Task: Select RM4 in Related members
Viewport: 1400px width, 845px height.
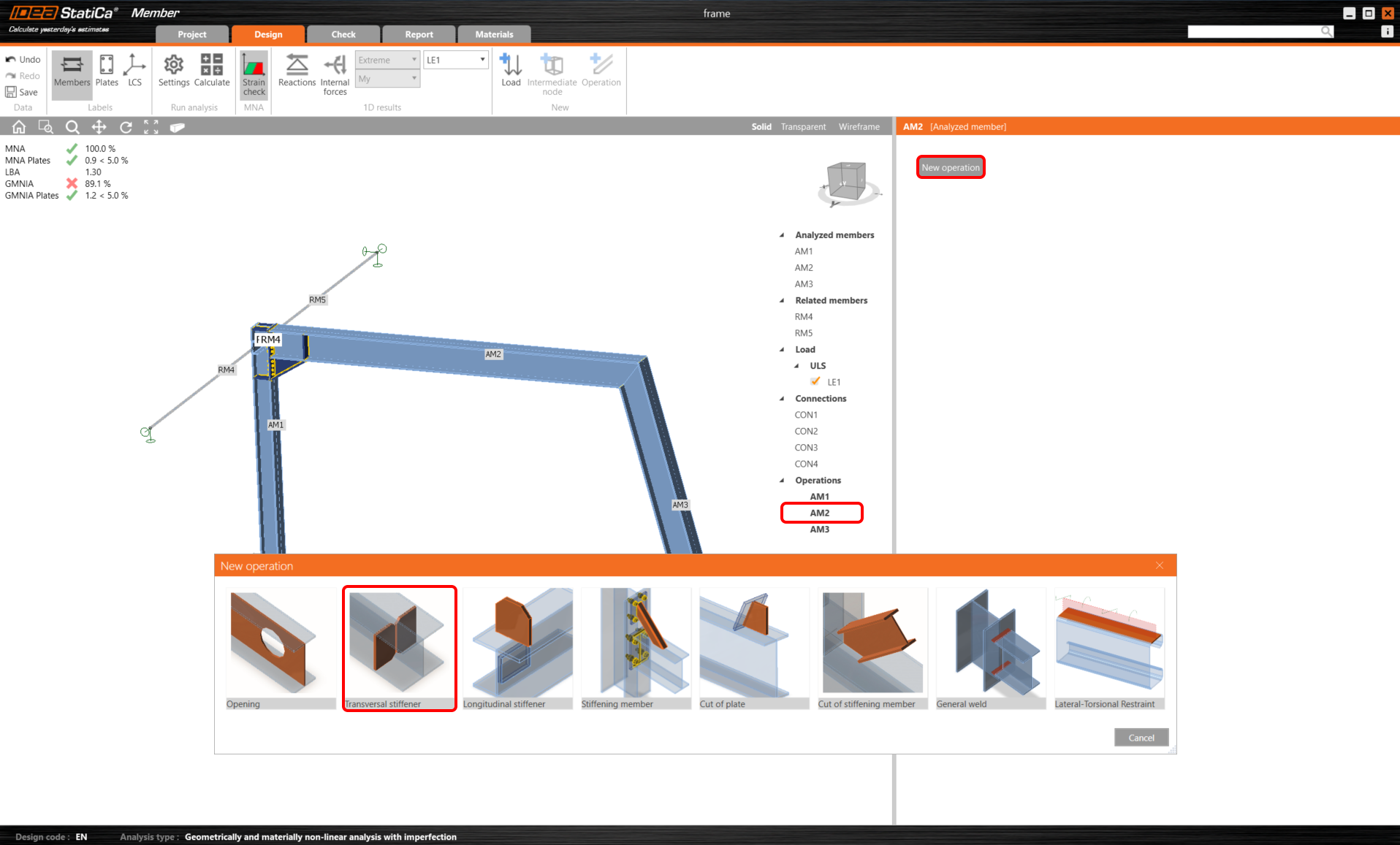Action: coord(804,317)
